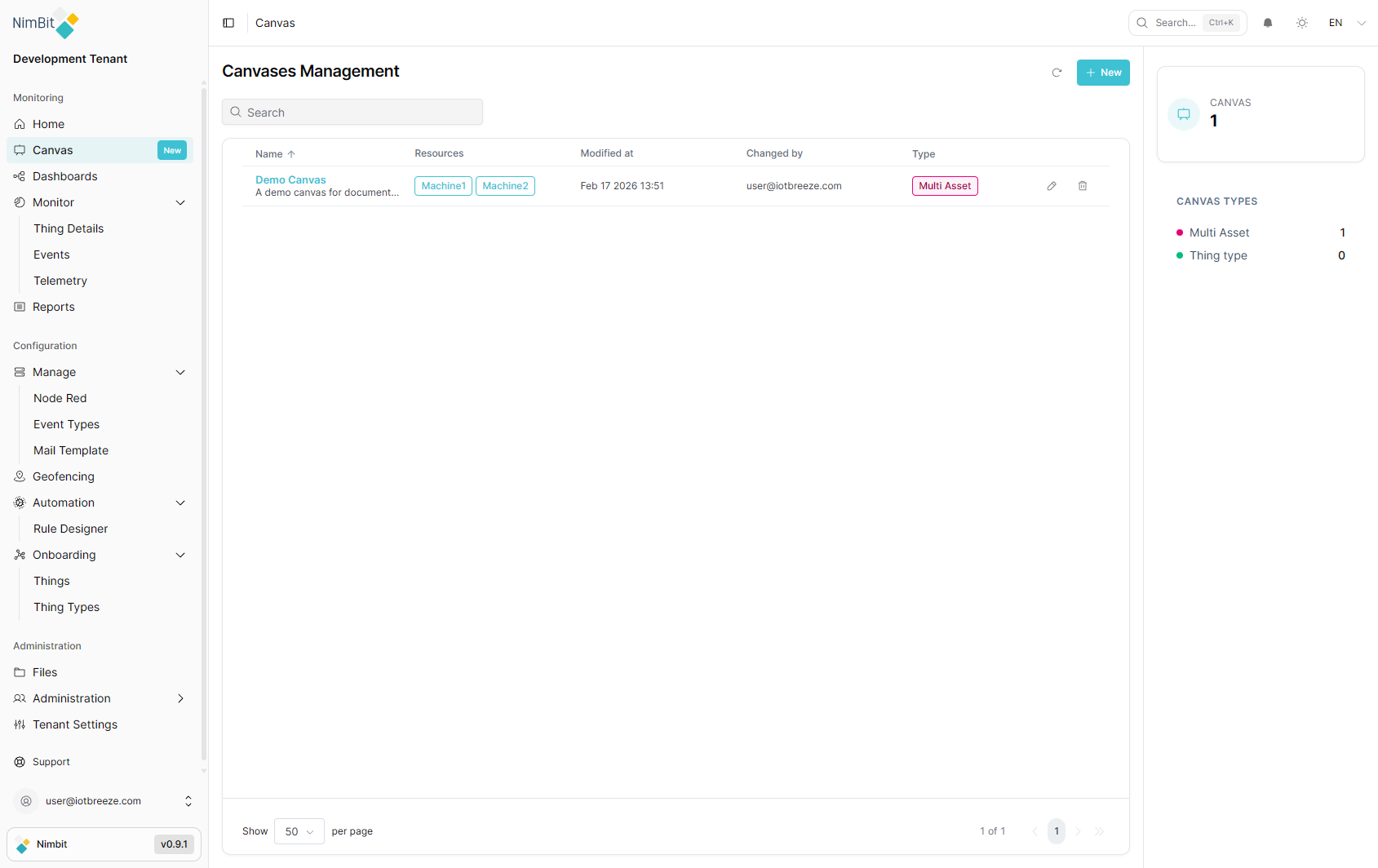Delete Demo Canvas using the trash icon

pos(1083,185)
